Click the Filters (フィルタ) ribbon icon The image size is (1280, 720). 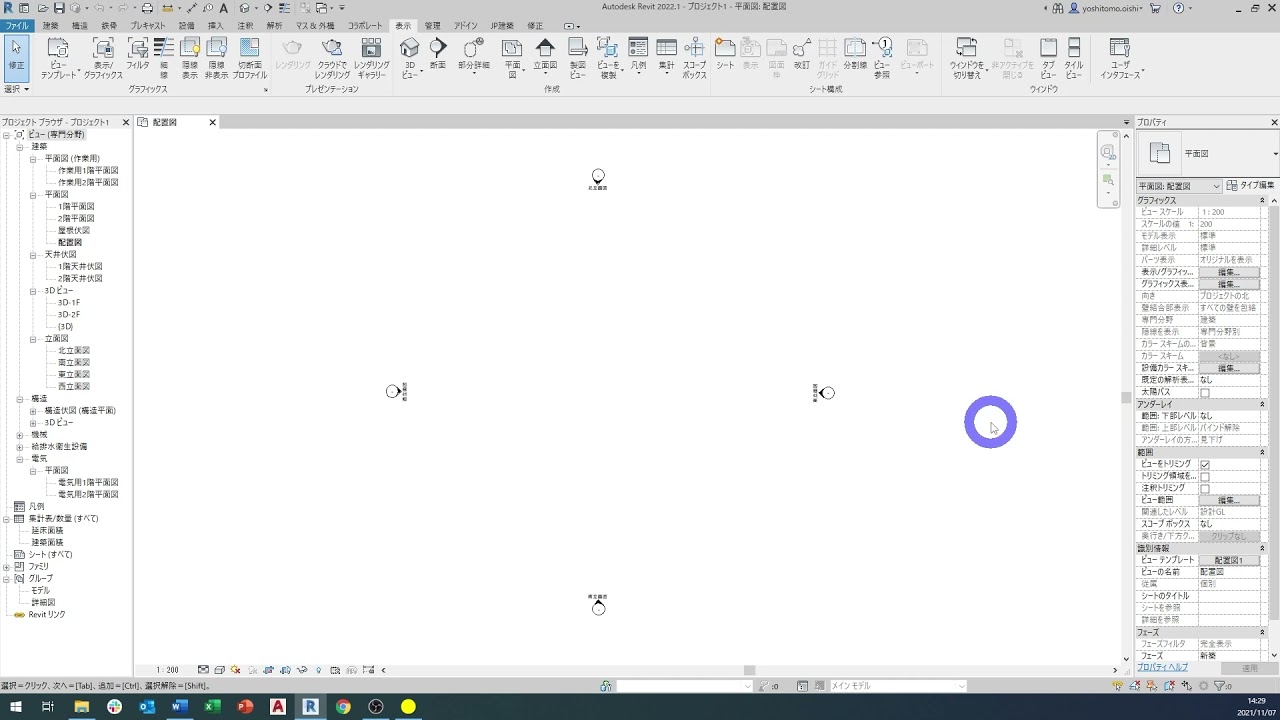[x=138, y=55]
